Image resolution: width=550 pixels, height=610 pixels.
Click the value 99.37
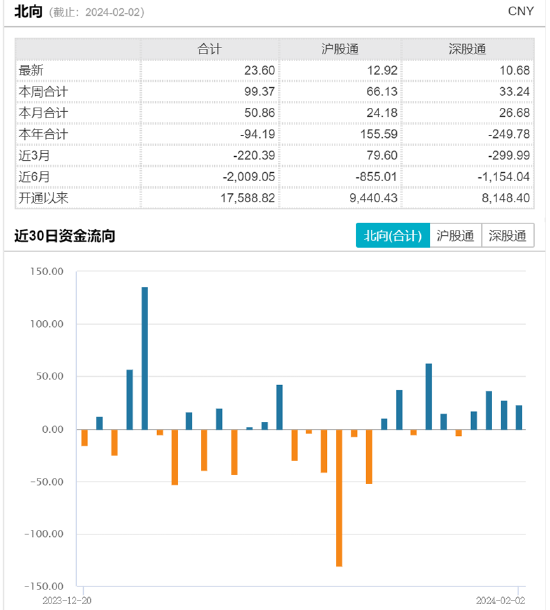(259, 92)
